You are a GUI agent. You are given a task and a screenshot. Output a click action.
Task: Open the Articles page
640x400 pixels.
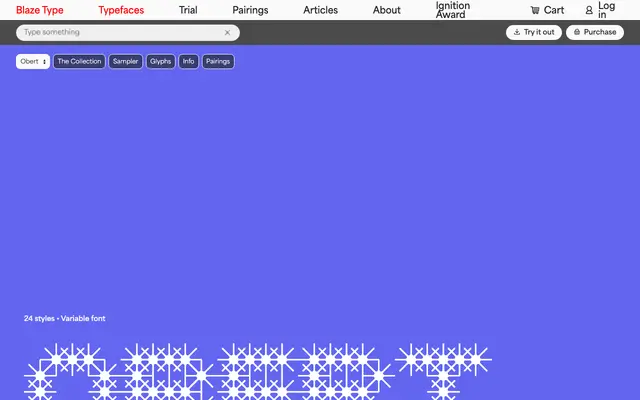[320, 10]
